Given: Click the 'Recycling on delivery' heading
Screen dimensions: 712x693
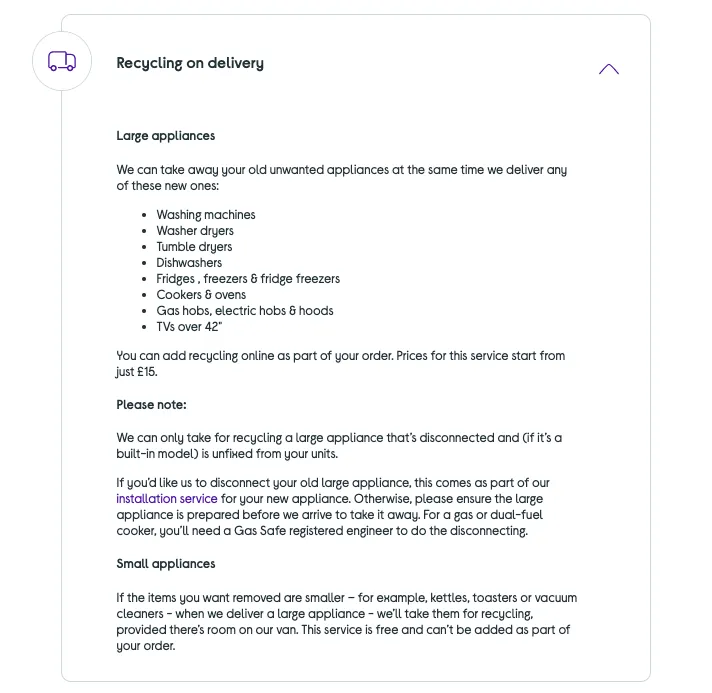Looking at the screenshot, I should click(190, 63).
